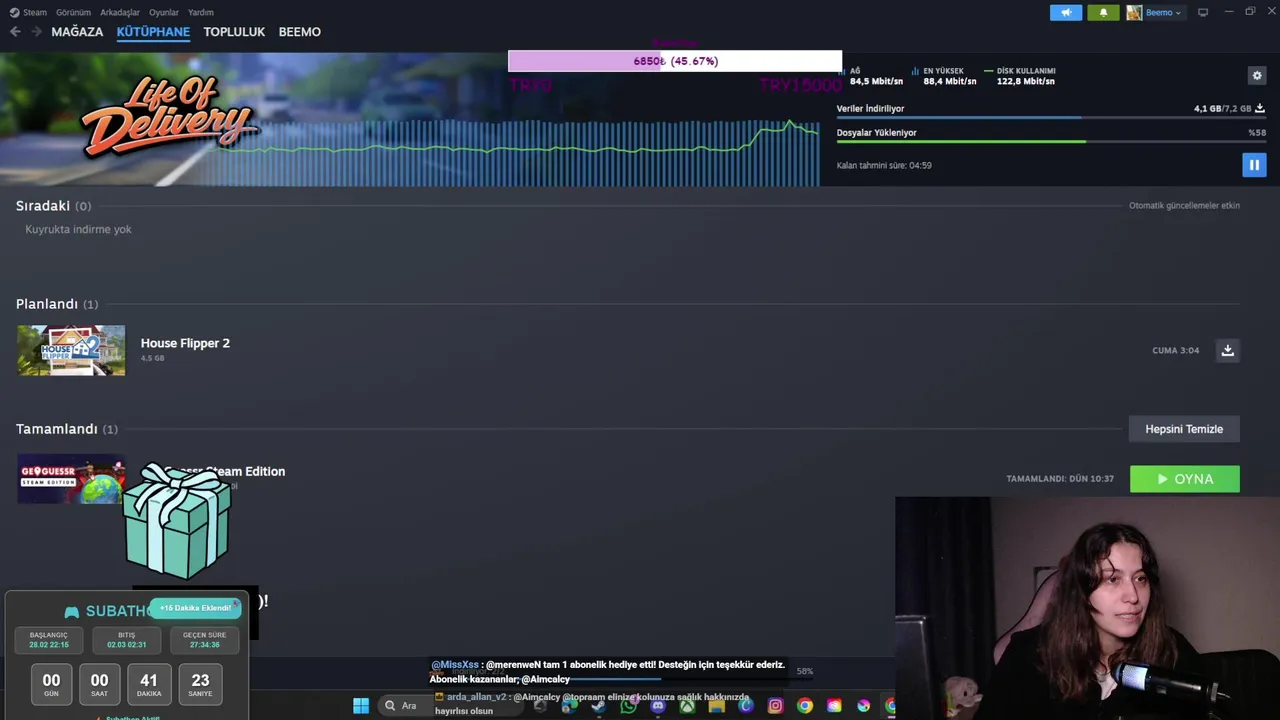Open the Windows Start menu
This screenshot has height=720, width=1280.
click(x=361, y=706)
